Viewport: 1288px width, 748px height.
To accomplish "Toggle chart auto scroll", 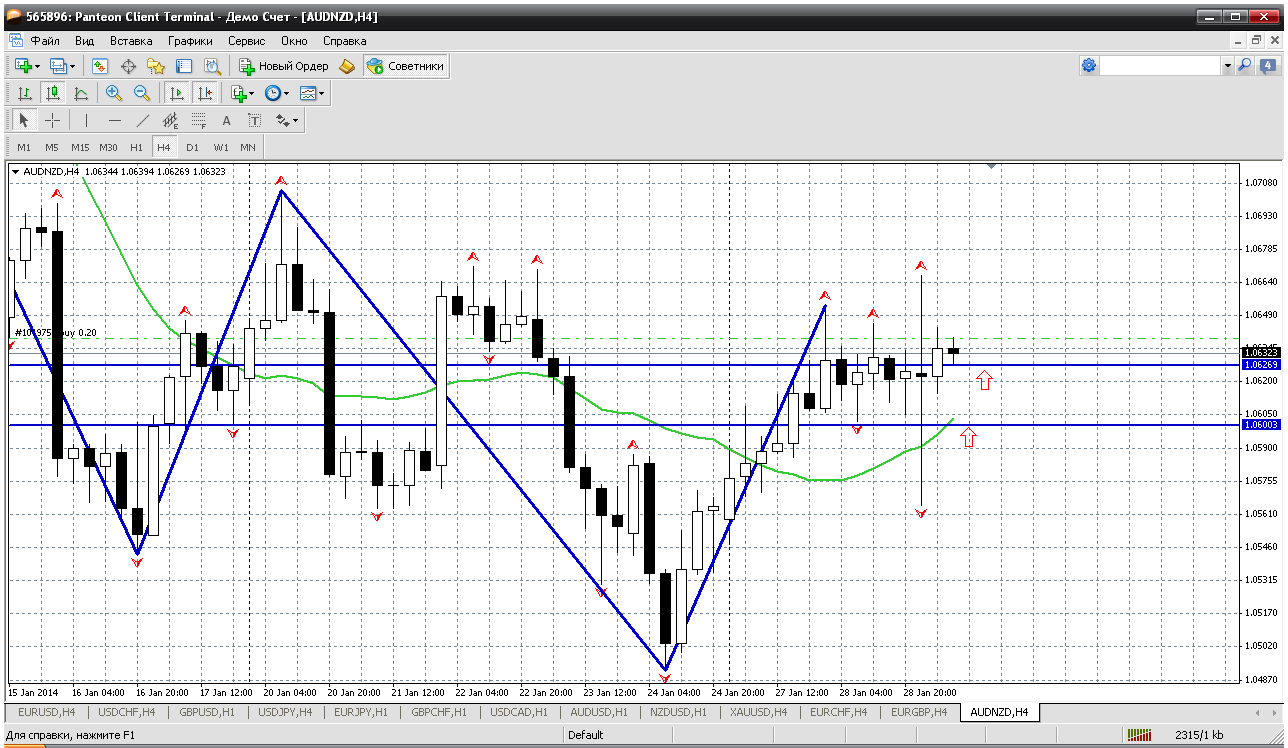I will pos(177,93).
